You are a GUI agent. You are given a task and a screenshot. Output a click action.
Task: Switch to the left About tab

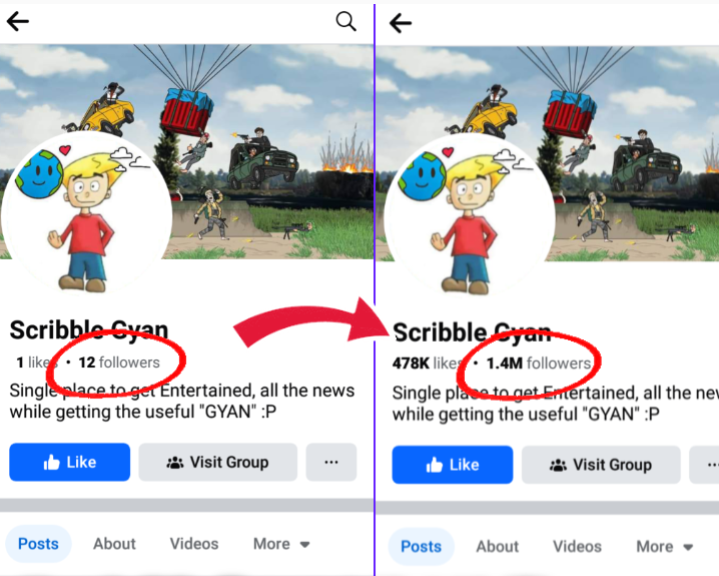pyautogui.click(x=115, y=544)
